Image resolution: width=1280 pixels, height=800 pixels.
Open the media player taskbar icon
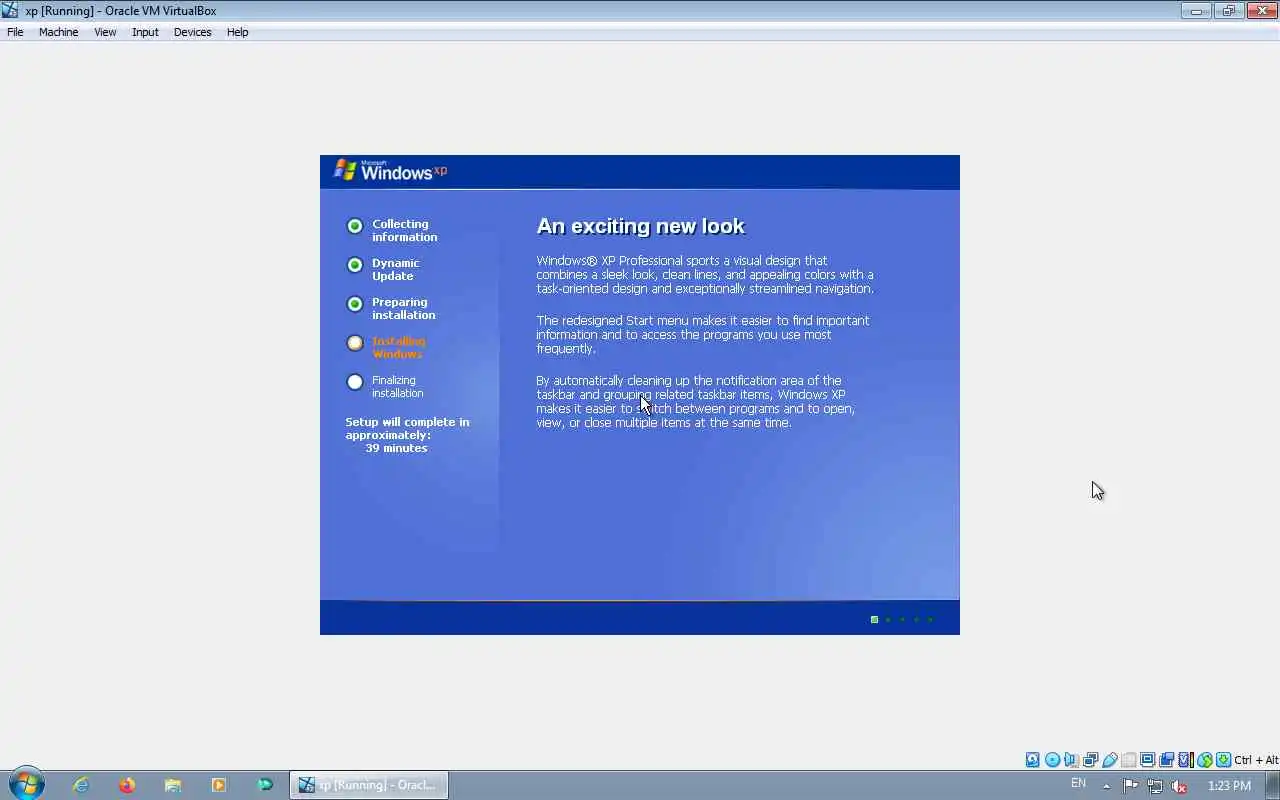(x=219, y=785)
